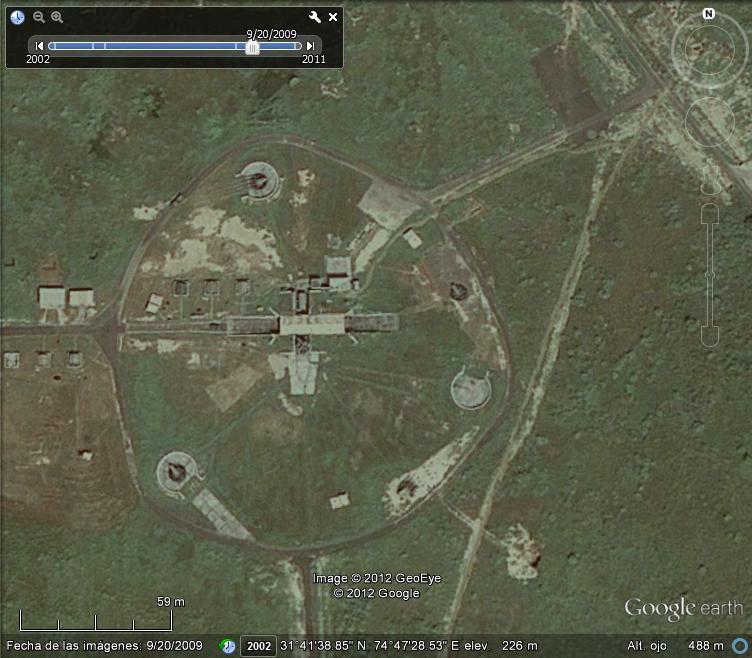Click the Move joystick circle
The image size is (752, 658).
[710, 122]
